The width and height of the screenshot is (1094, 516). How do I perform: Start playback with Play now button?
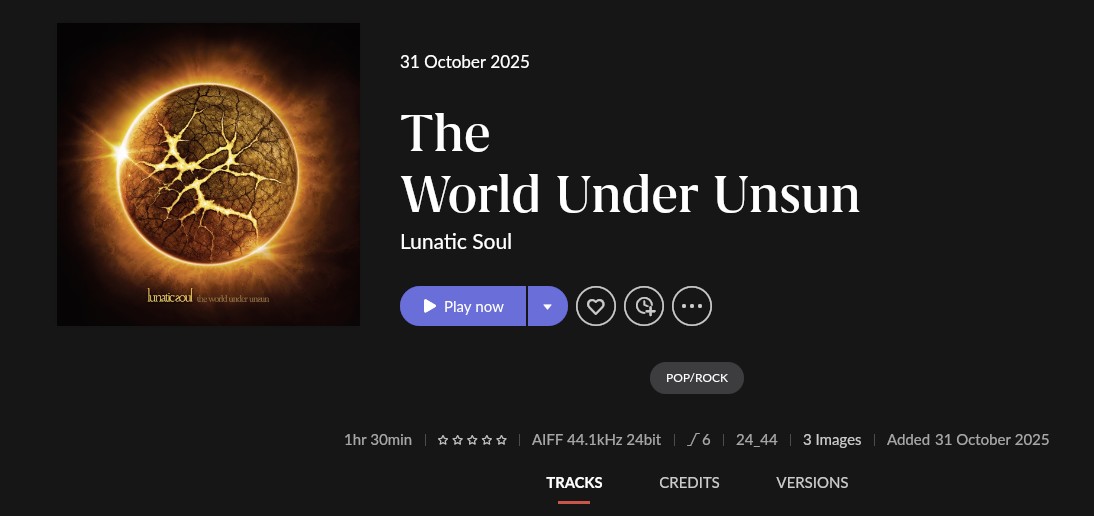pos(463,306)
